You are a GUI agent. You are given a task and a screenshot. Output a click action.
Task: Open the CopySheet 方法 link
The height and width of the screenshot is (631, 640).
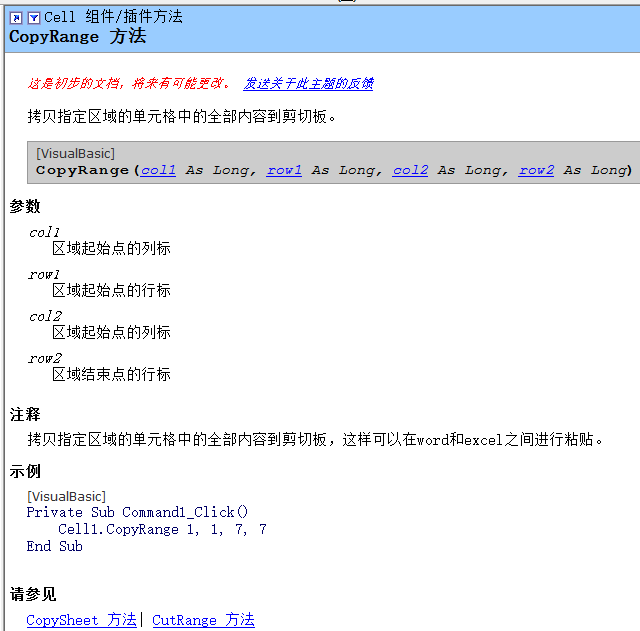click(x=82, y=620)
